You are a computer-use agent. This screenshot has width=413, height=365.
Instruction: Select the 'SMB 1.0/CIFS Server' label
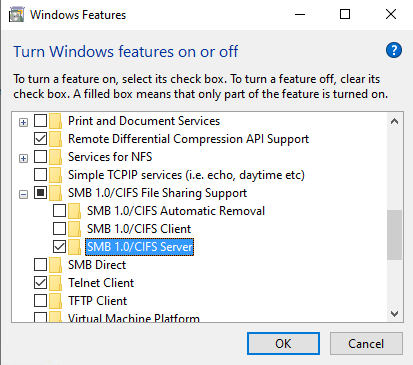pos(140,247)
